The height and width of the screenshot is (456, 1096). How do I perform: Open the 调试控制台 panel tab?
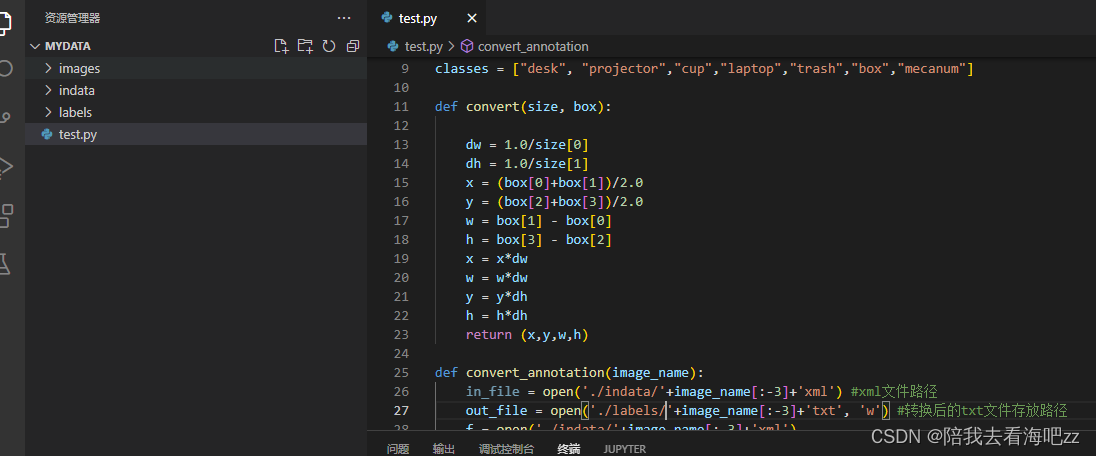click(x=507, y=449)
